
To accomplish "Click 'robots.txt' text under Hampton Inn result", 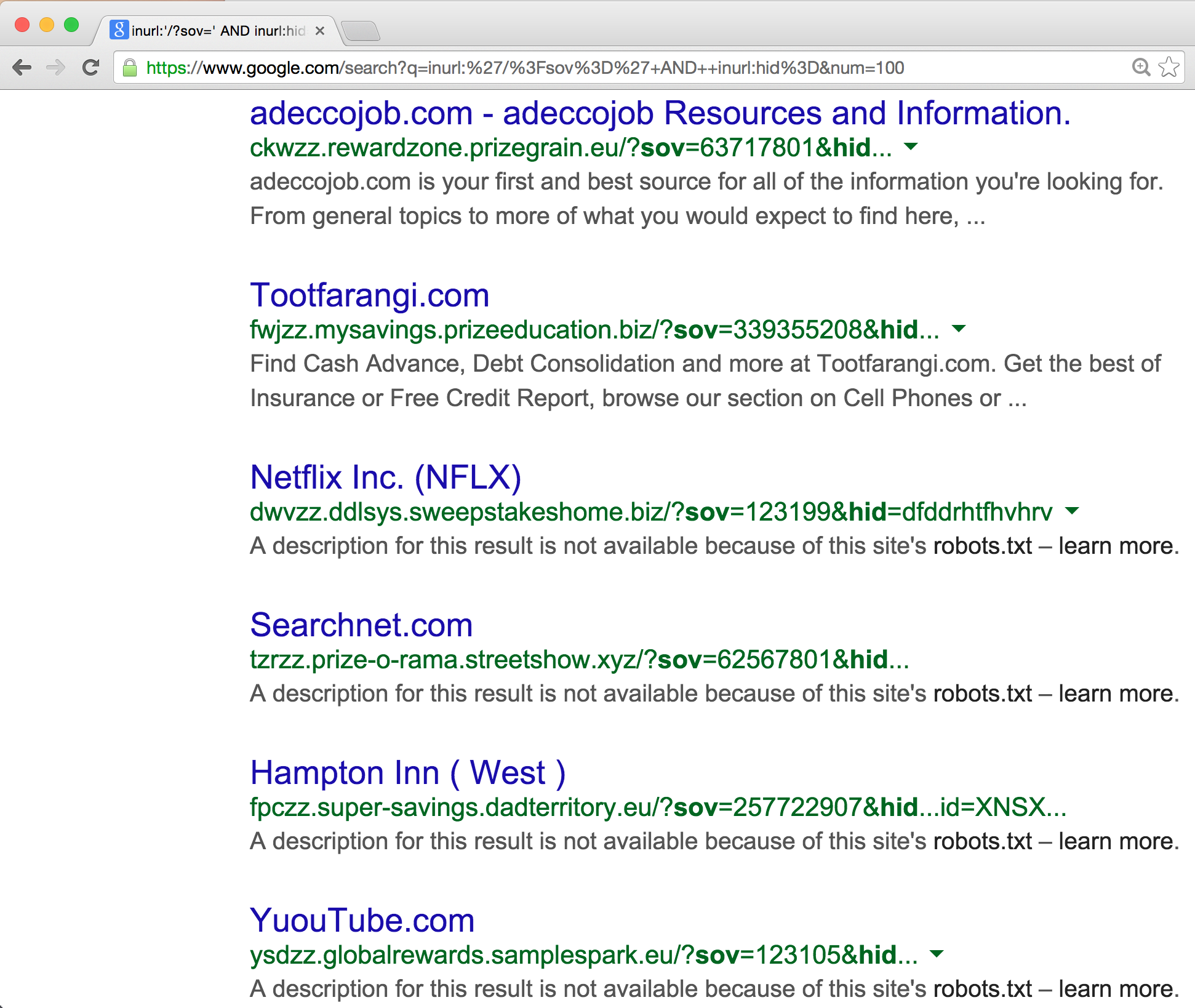I will 983,841.
